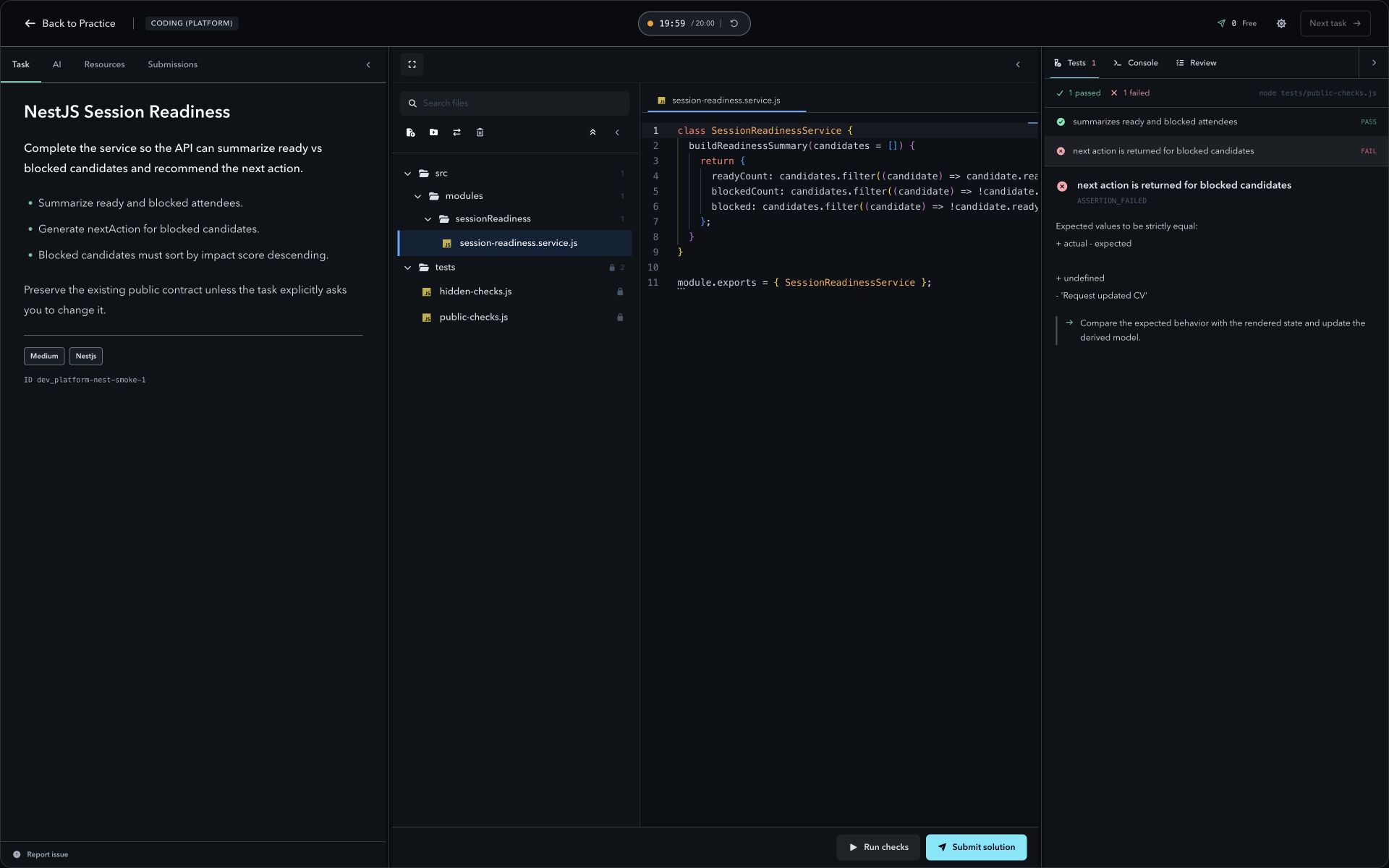The width and height of the screenshot is (1389, 868).
Task: Click the '1 failed' summary text
Action: pyautogui.click(x=1130, y=93)
